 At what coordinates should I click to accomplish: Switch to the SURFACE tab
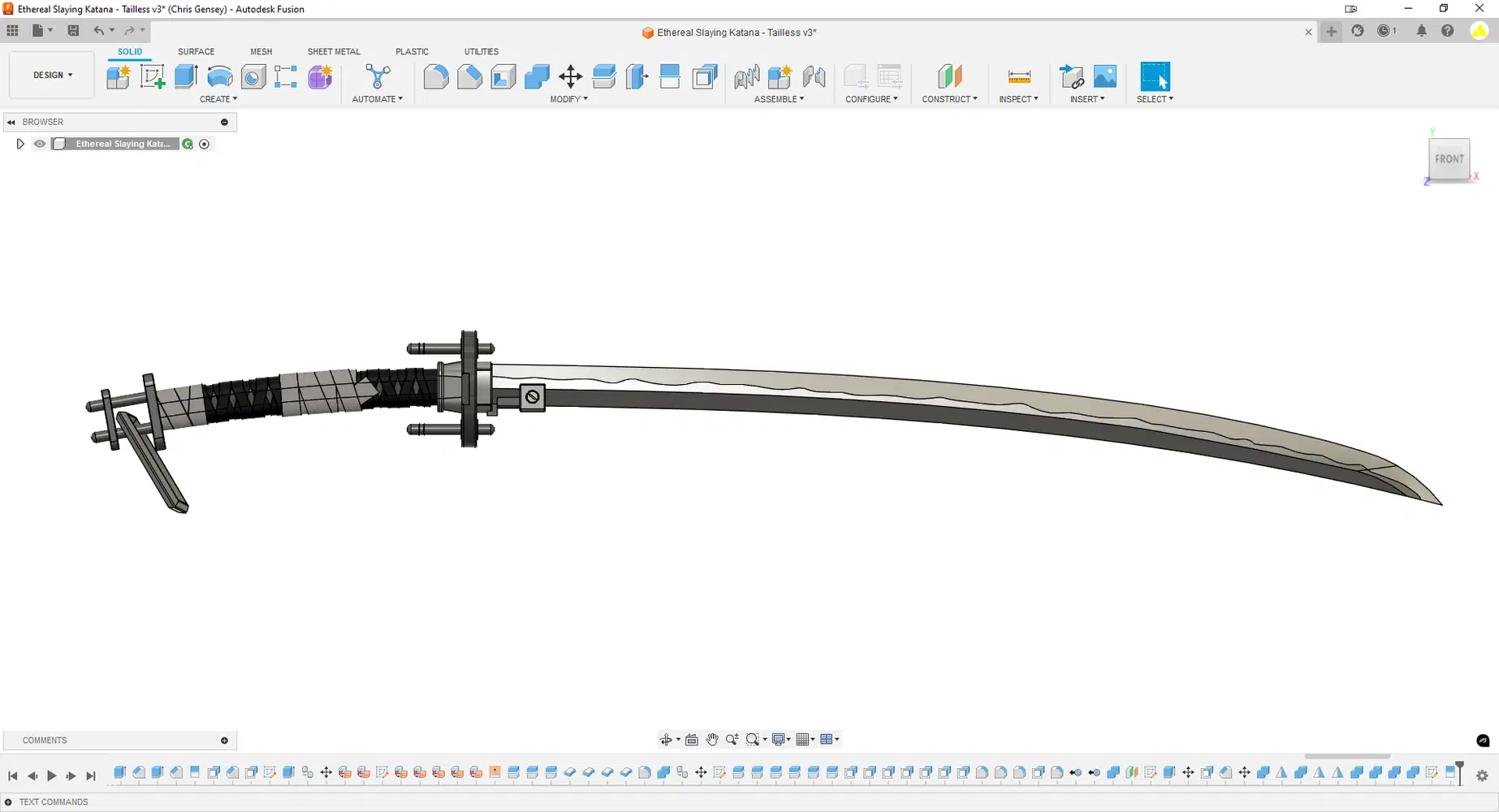[x=195, y=51]
